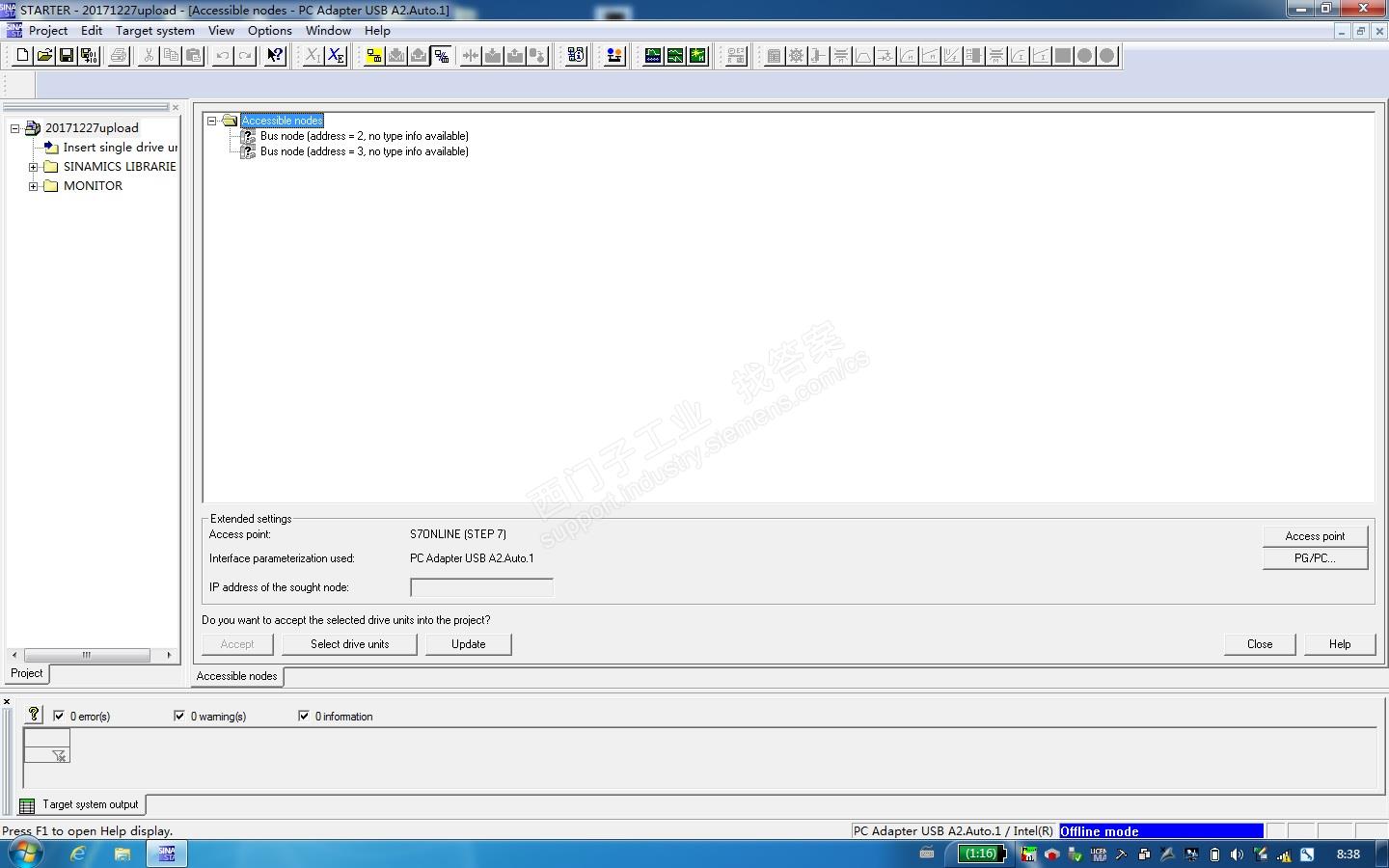
Task: Toggle the '0 information' checkbox
Action: point(304,716)
